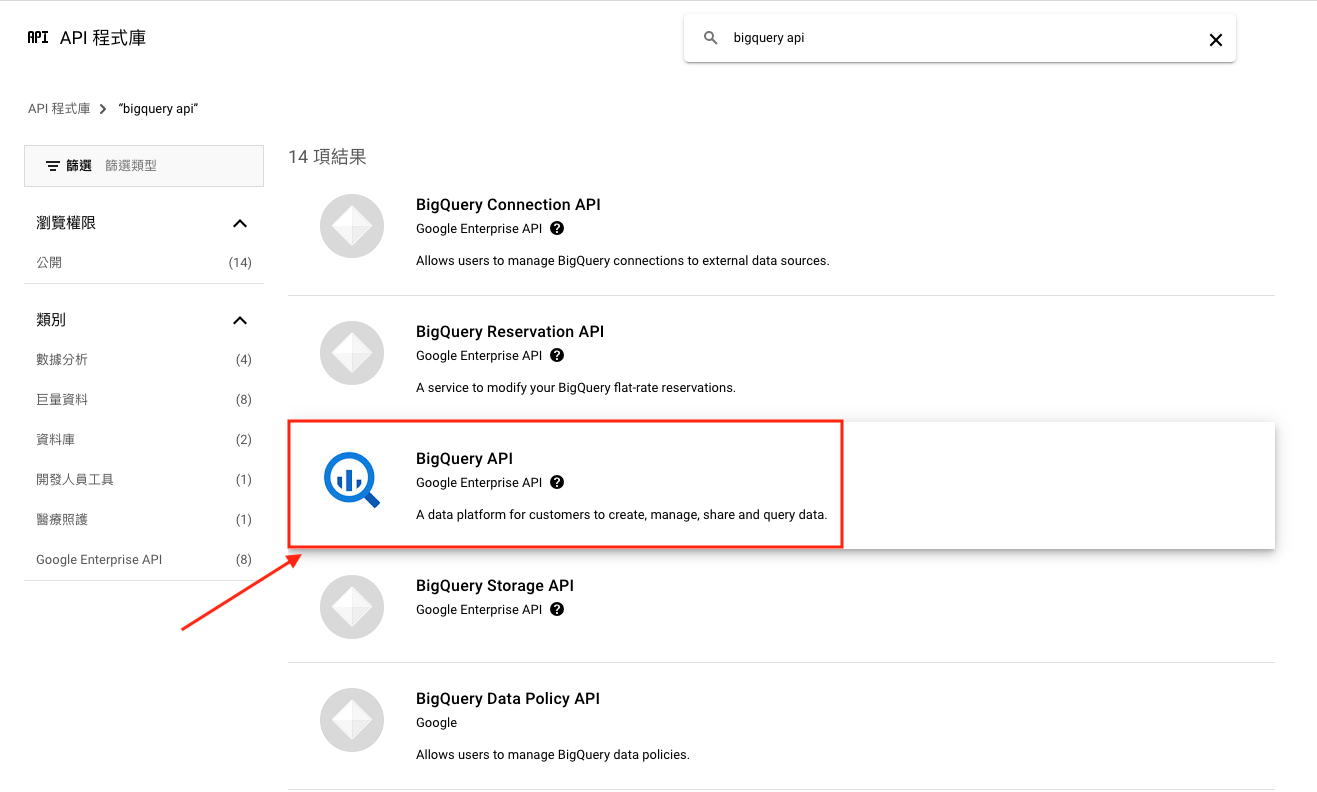This screenshot has width=1317, height=792.
Task: Click help icon for BigQuery Reservation API
Action: pyautogui.click(x=557, y=355)
